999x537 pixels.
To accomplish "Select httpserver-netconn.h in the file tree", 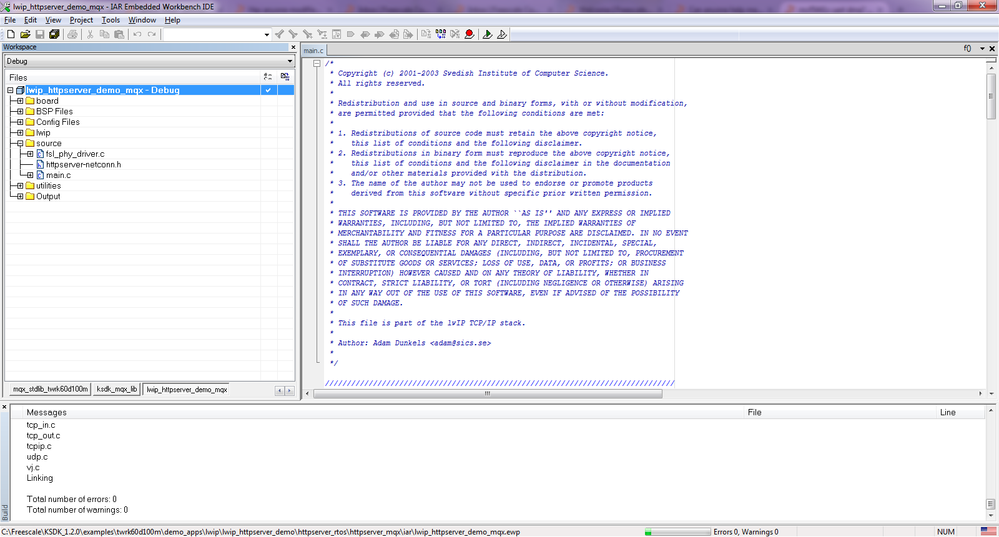I will 83,164.
